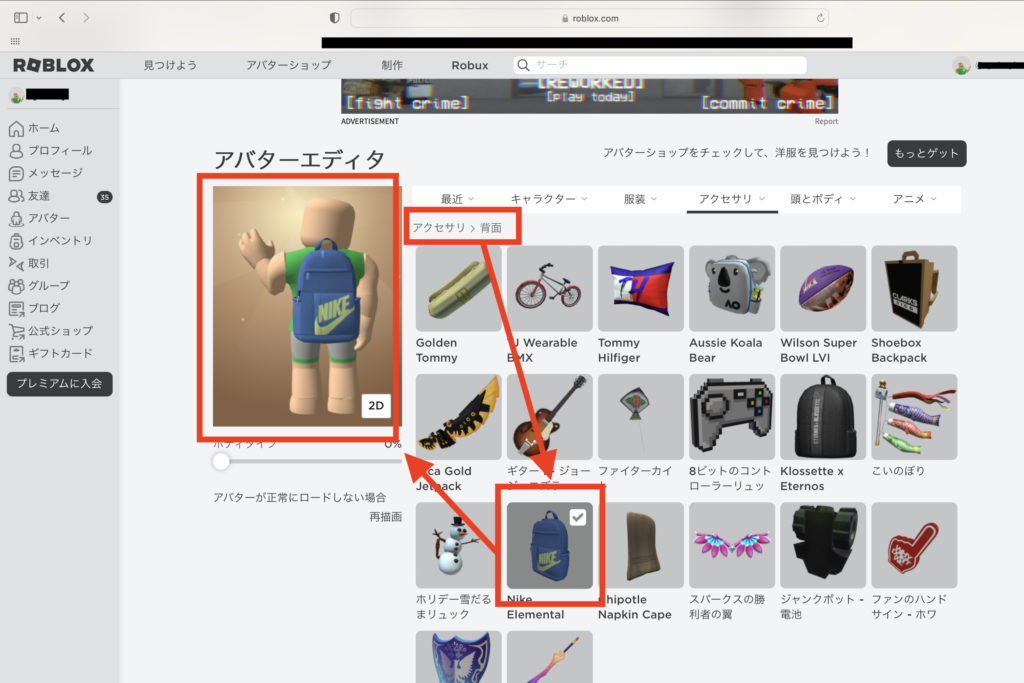Image resolution: width=1024 pixels, height=683 pixels.
Task: Open the gift card icon in the sidebar
Action: point(16,353)
